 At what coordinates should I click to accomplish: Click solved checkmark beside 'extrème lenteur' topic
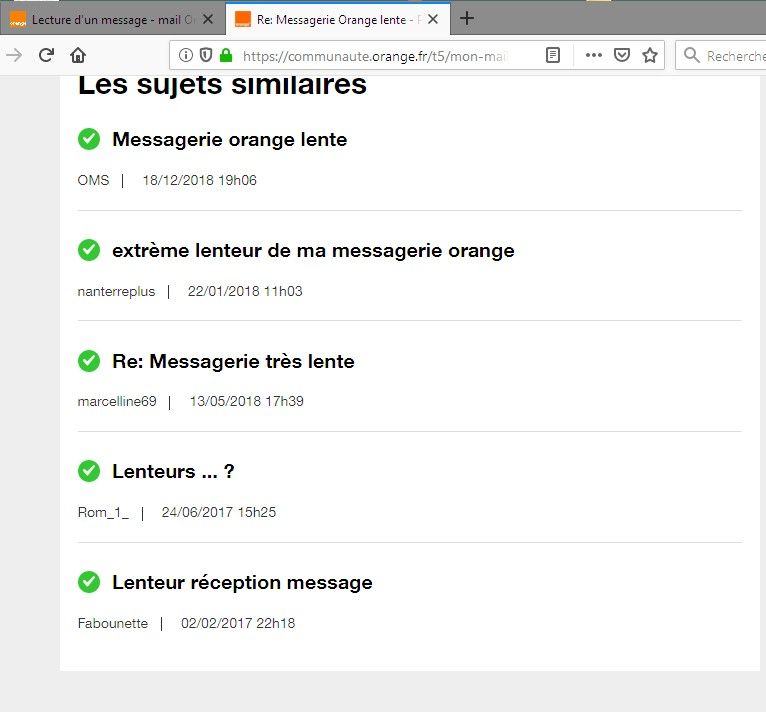click(89, 250)
